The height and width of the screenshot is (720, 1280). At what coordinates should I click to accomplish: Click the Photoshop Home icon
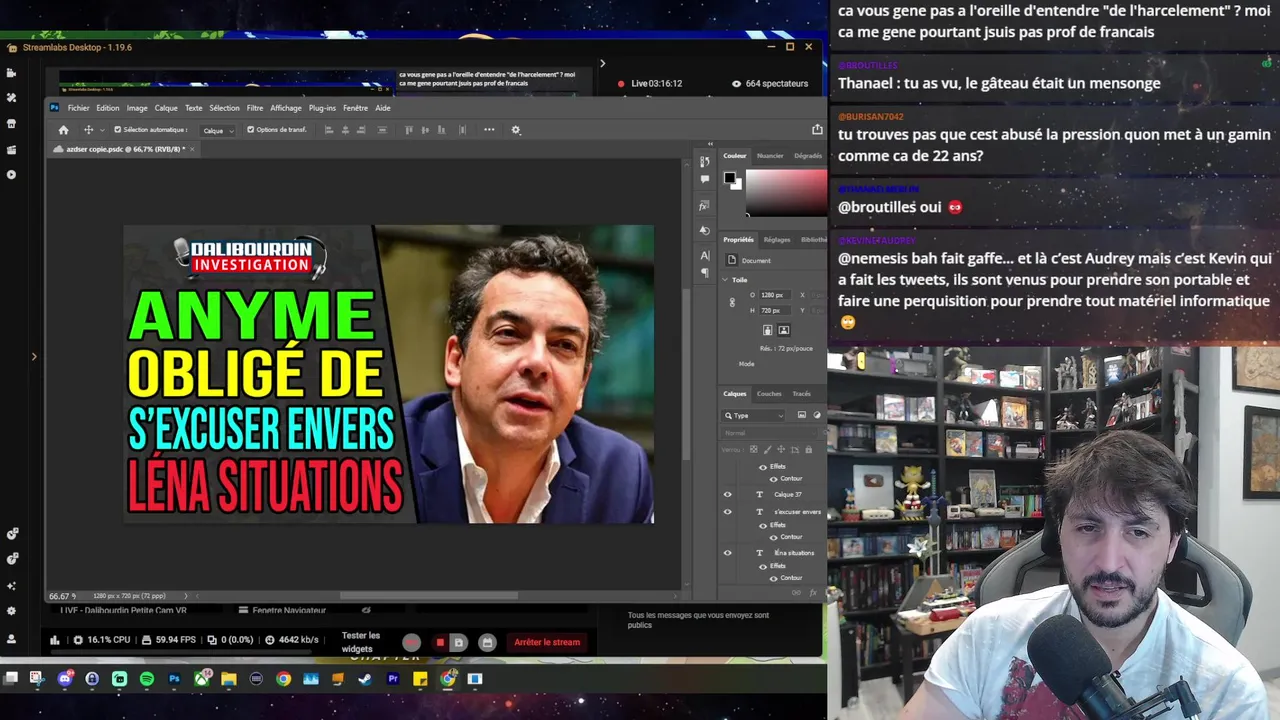[63, 130]
